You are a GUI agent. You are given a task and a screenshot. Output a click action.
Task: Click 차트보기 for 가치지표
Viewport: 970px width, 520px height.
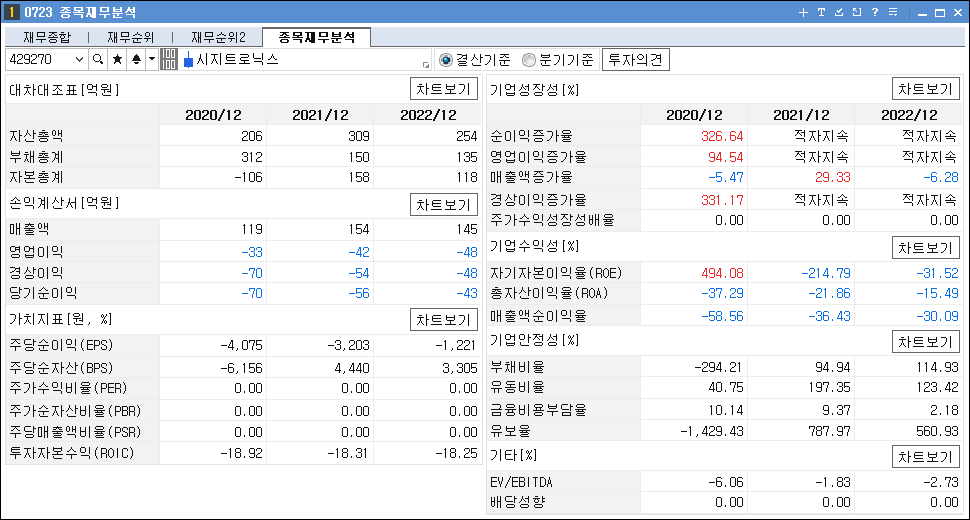click(444, 320)
